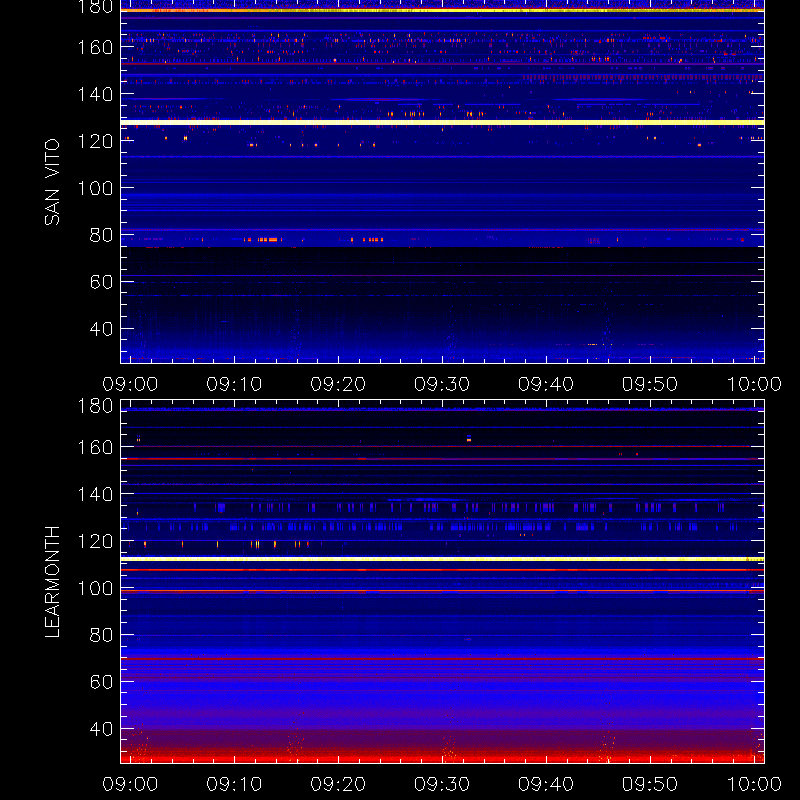The image size is (800, 800).
Task: Click inside the Learmonth spectrogram panel
Action: point(442,582)
